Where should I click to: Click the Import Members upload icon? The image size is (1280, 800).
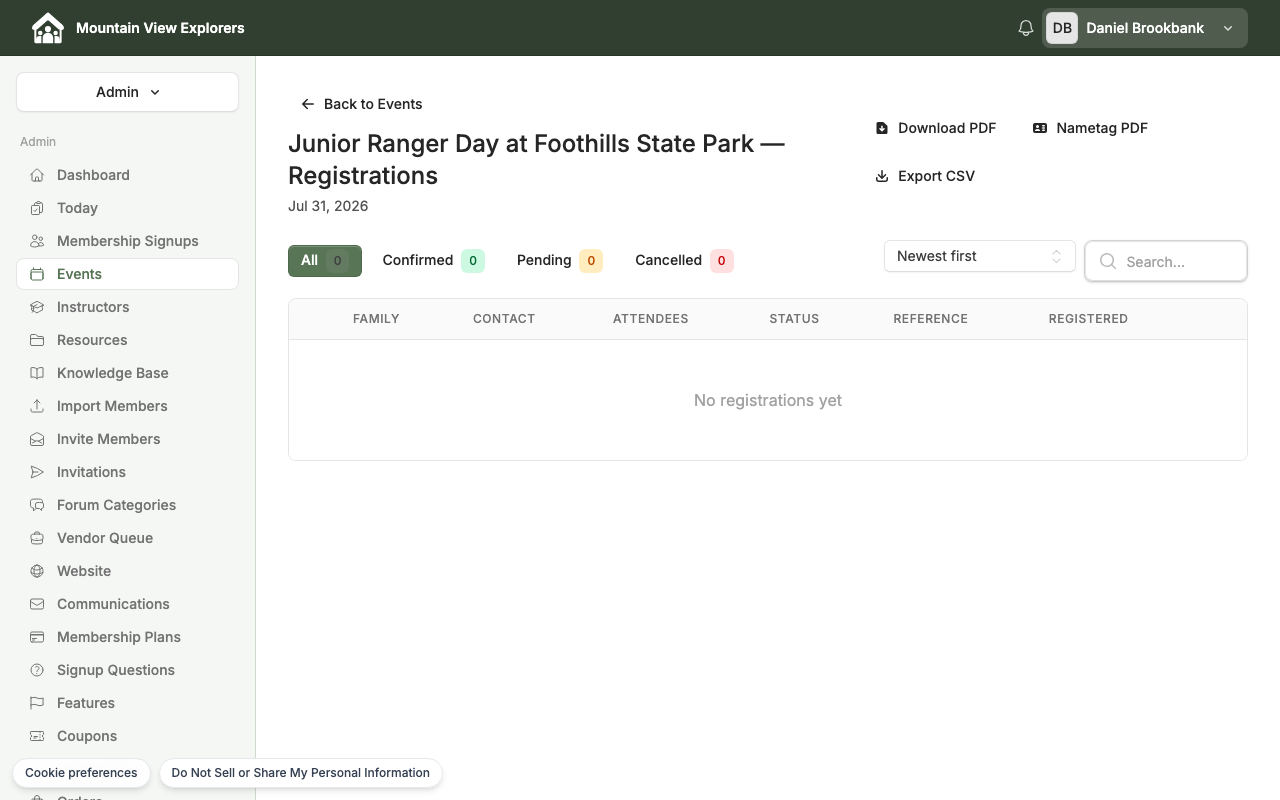37,406
